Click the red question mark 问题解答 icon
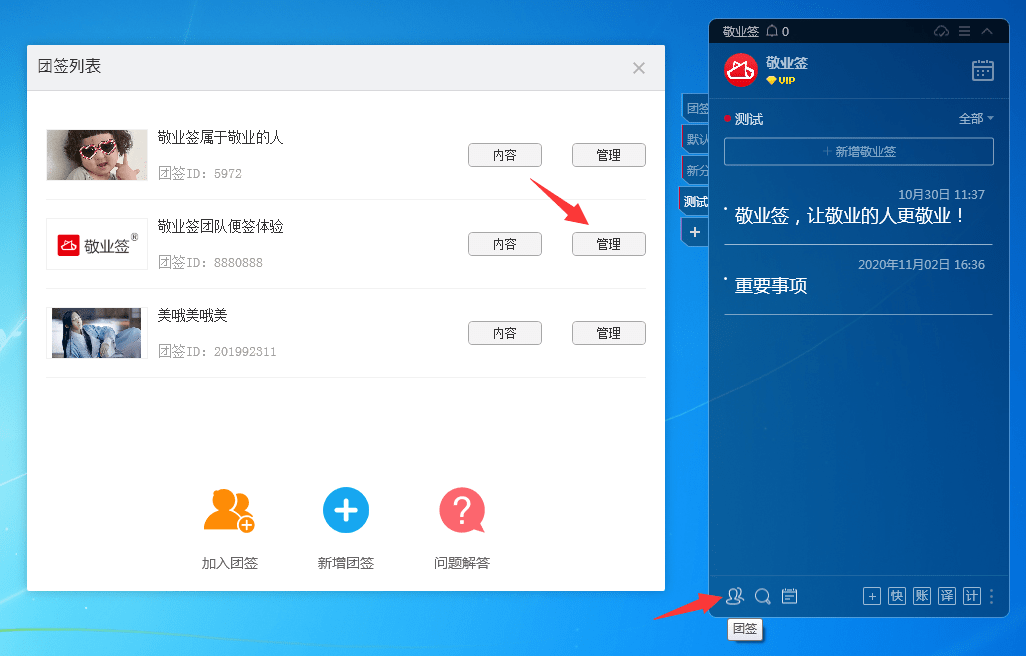The height and width of the screenshot is (656, 1026). [x=462, y=510]
